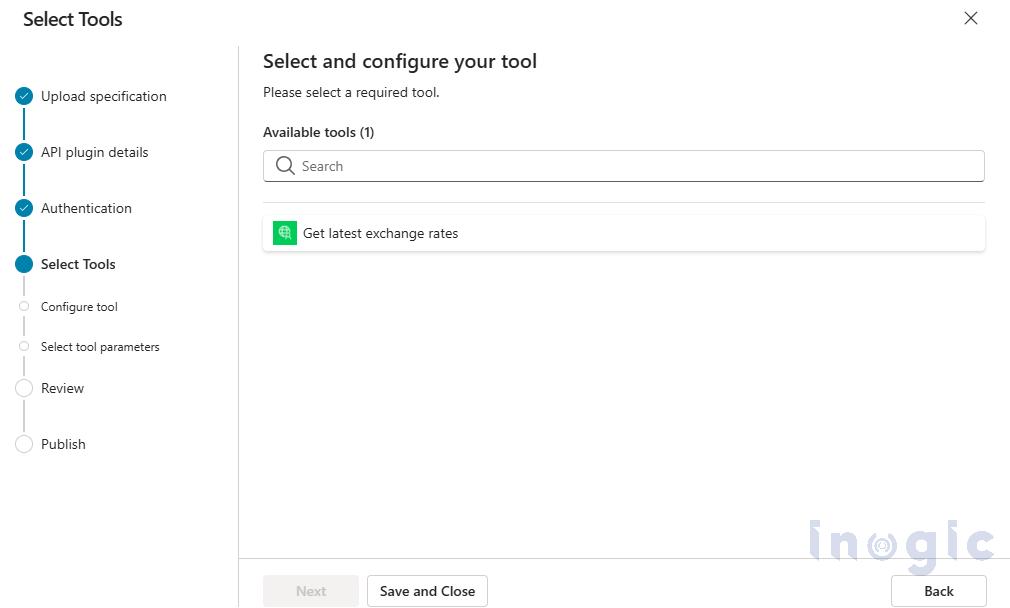The height and width of the screenshot is (608, 1010).
Task: Click the green exchange rates tool icon
Action: click(285, 233)
